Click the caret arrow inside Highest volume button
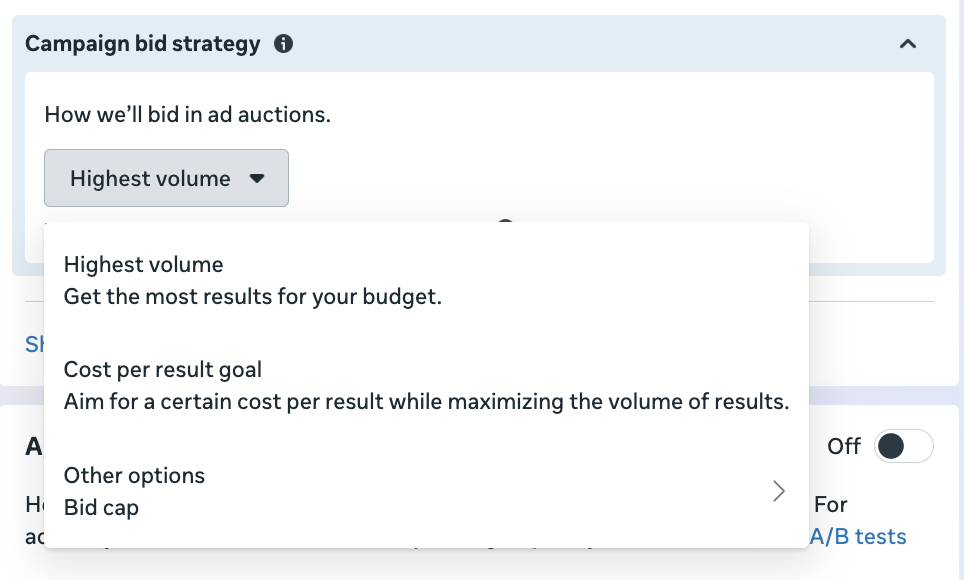Screen dimensions: 964x580 [257, 179]
